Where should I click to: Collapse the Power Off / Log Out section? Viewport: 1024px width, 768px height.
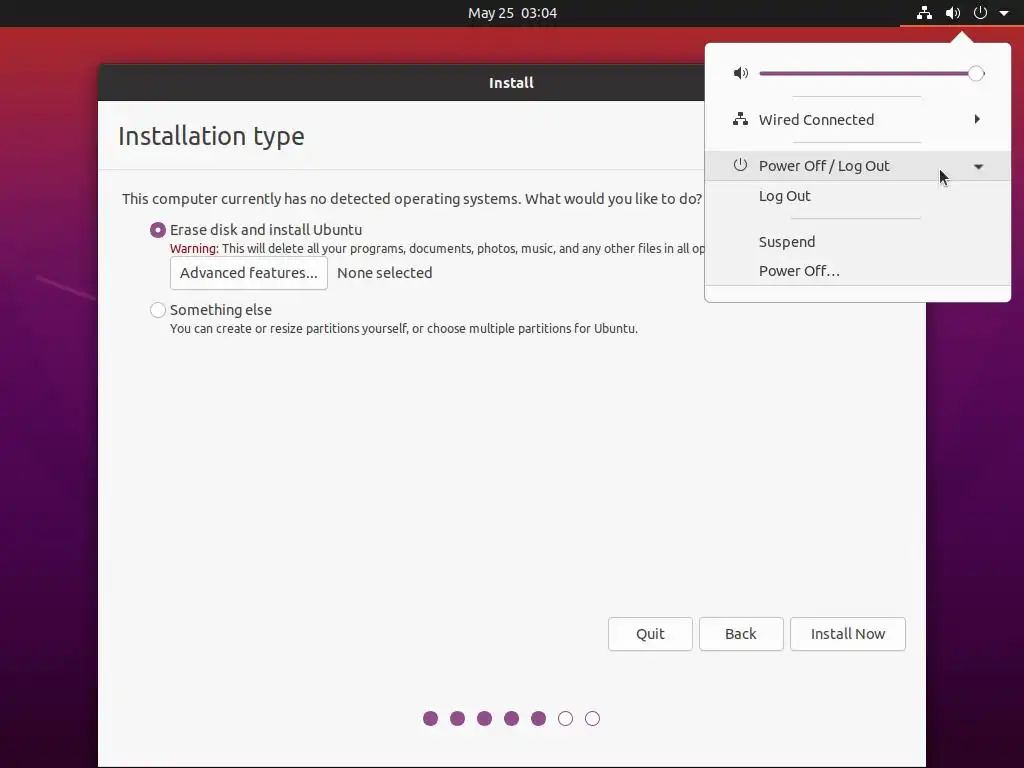[x=857, y=166]
